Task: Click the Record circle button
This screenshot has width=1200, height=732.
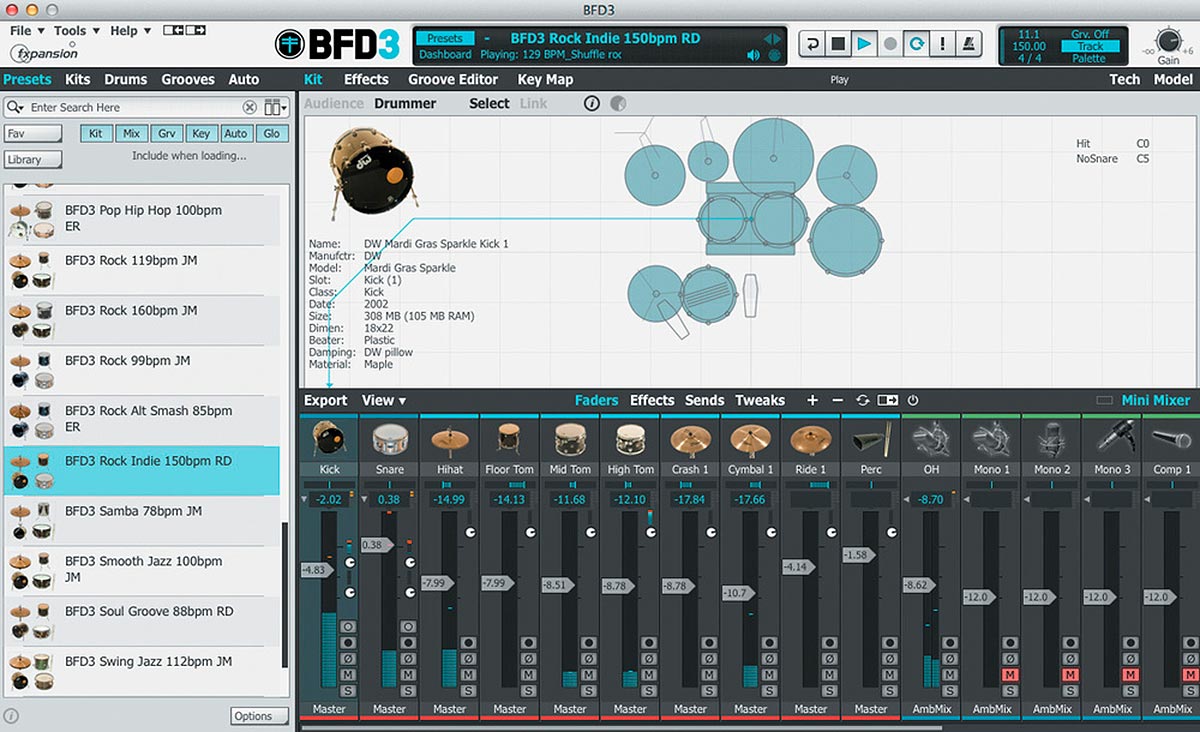Action: [889, 44]
